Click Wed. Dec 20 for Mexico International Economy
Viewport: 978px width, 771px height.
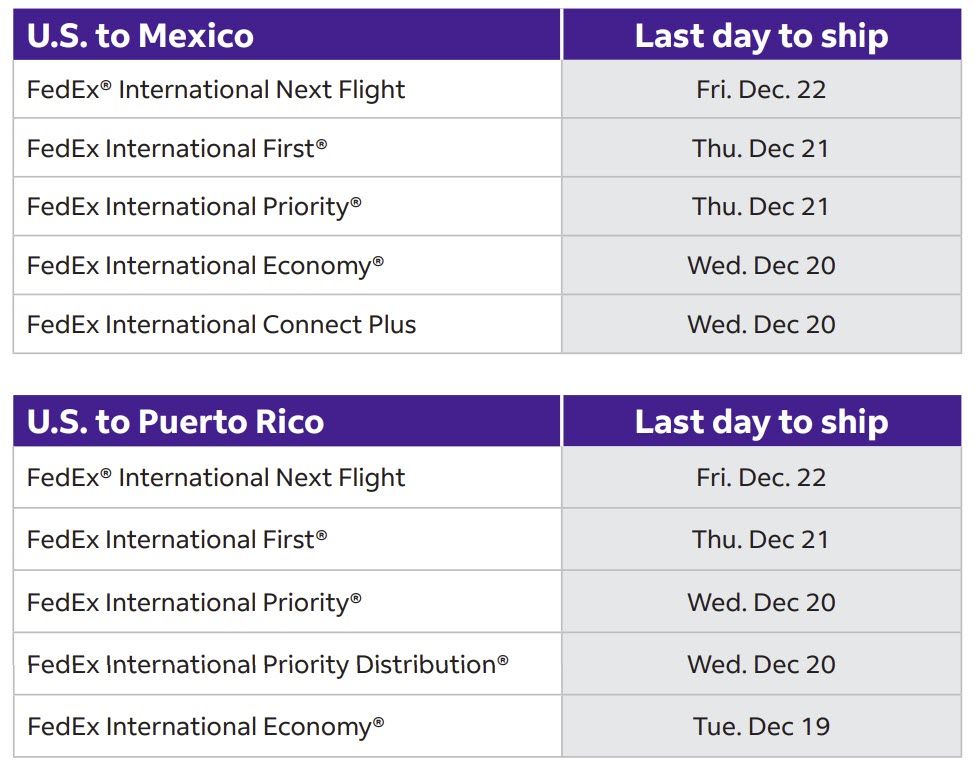coord(761,266)
